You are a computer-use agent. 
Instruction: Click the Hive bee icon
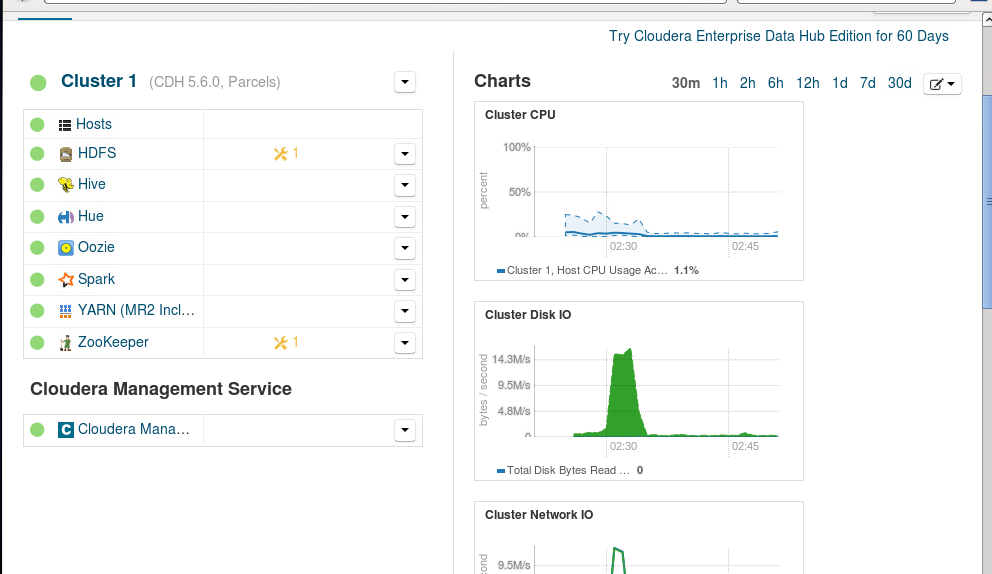click(65, 185)
